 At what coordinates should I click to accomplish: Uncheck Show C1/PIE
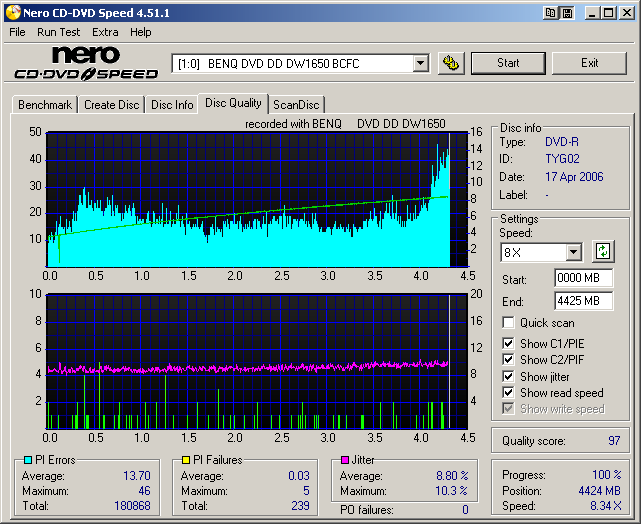point(508,343)
